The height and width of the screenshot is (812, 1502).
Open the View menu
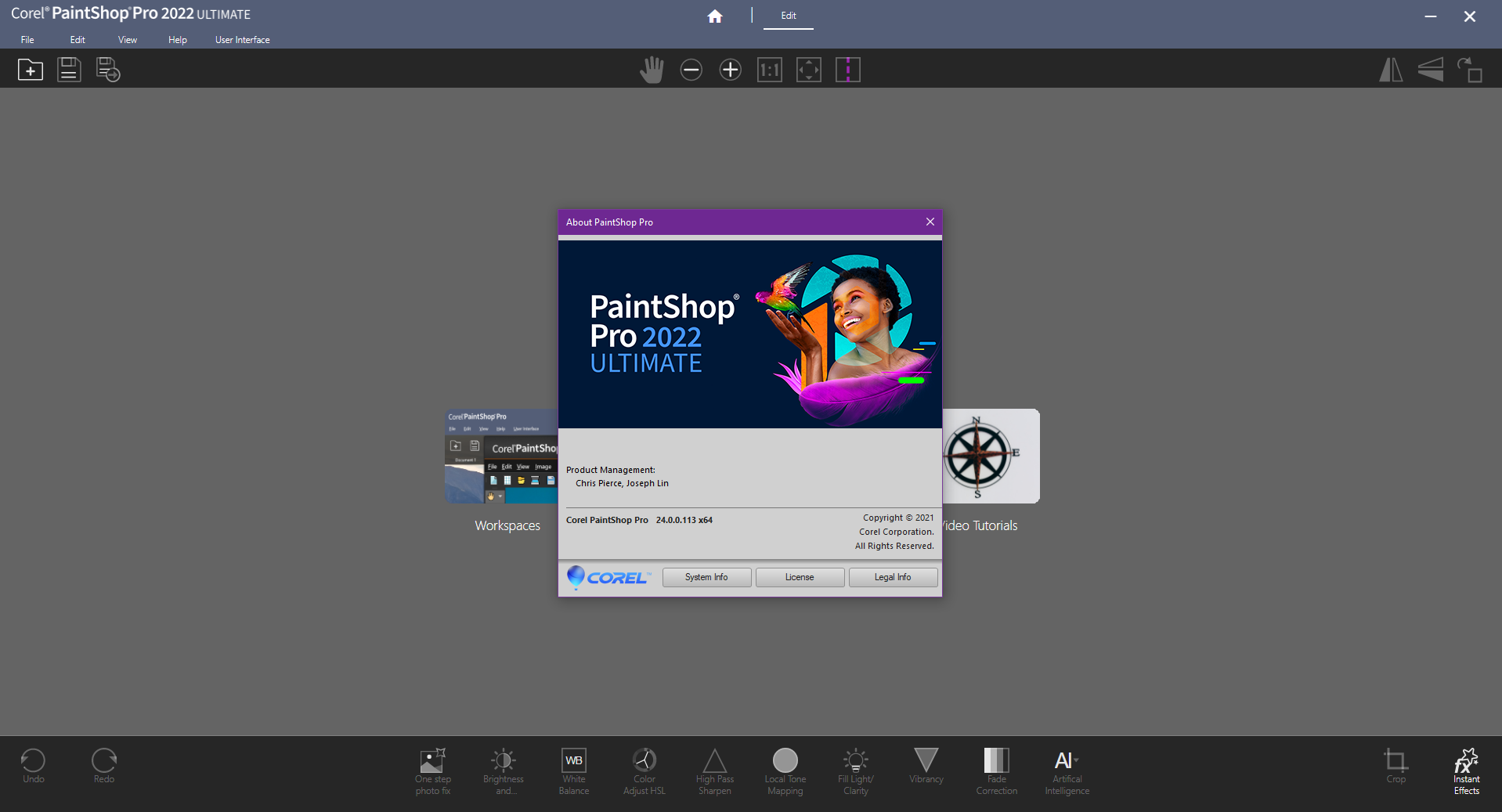pos(128,40)
